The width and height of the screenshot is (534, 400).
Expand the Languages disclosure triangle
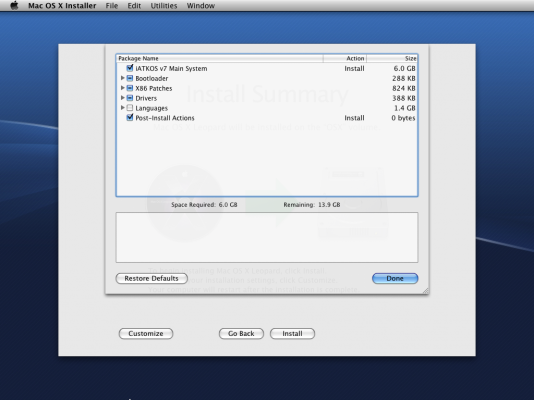pos(123,108)
